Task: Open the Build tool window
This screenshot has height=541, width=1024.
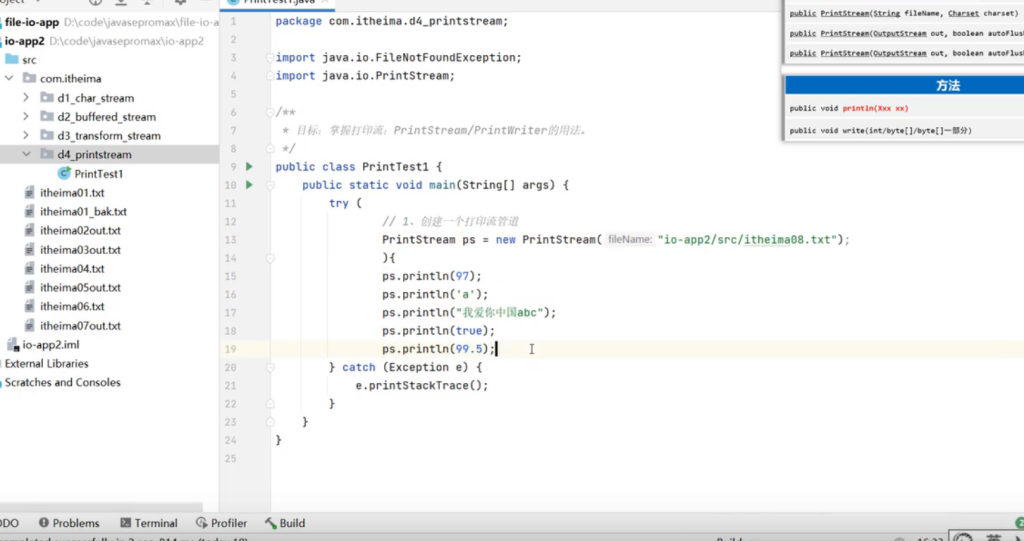Action: tap(285, 523)
